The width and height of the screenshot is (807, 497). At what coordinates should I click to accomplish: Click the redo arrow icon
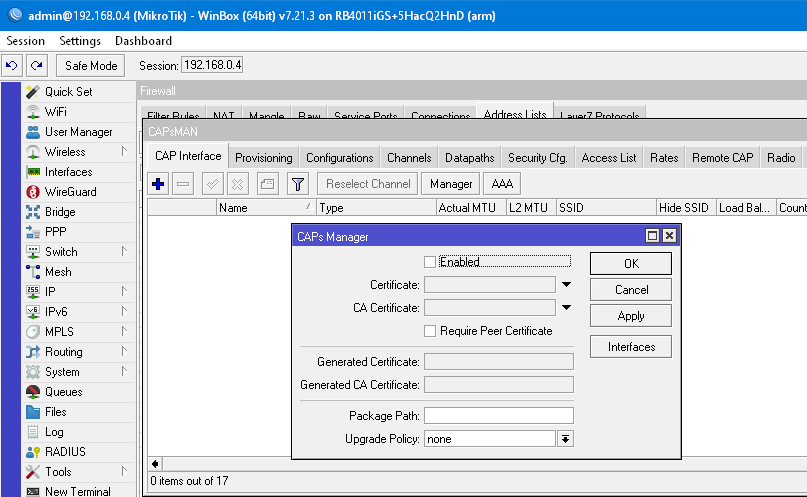pyautogui.click(x=37, y=65)
